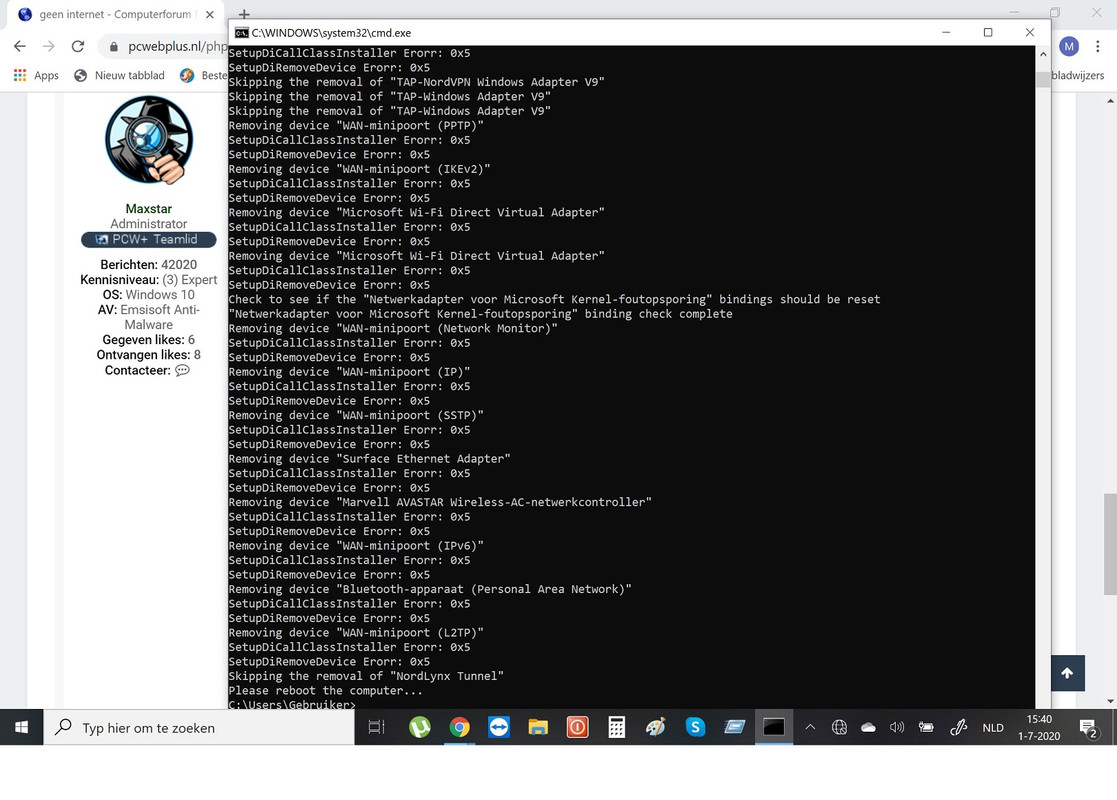Open the Chrome three-dot menu
This screenshot has width=1117, height=800.
point(1098,46)
